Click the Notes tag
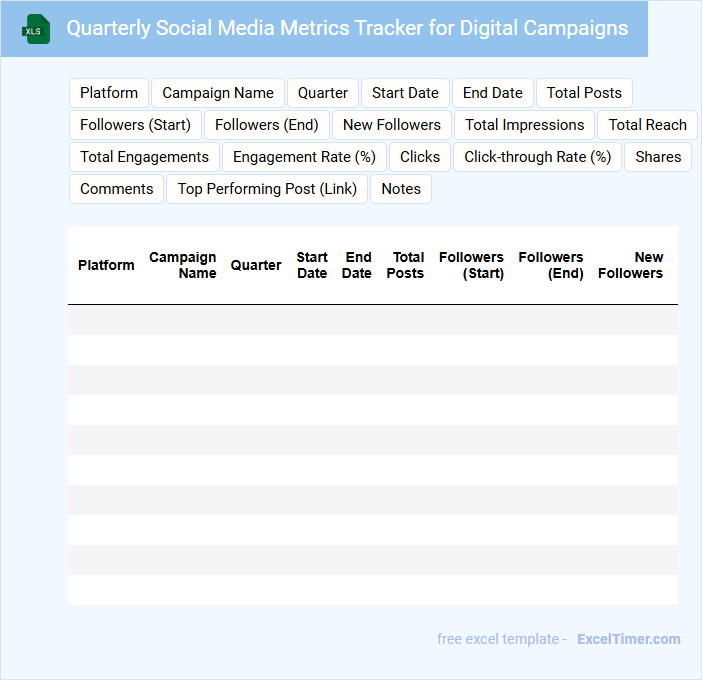Viewport: 702px width, 680px height. [x=401, y=189]
